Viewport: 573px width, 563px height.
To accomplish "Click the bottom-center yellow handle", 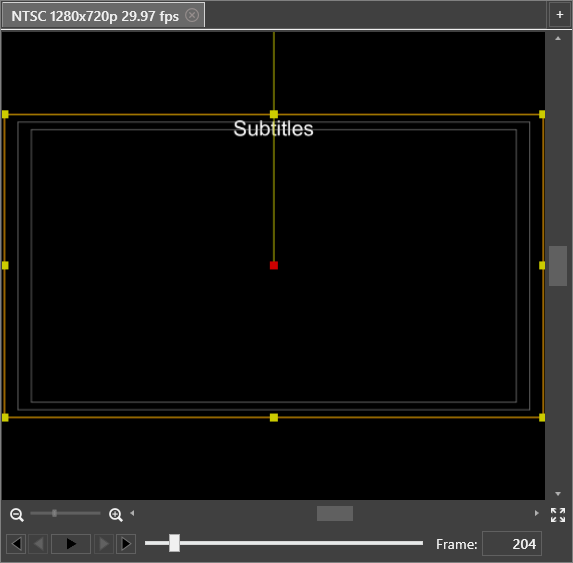I will (274, 417).
